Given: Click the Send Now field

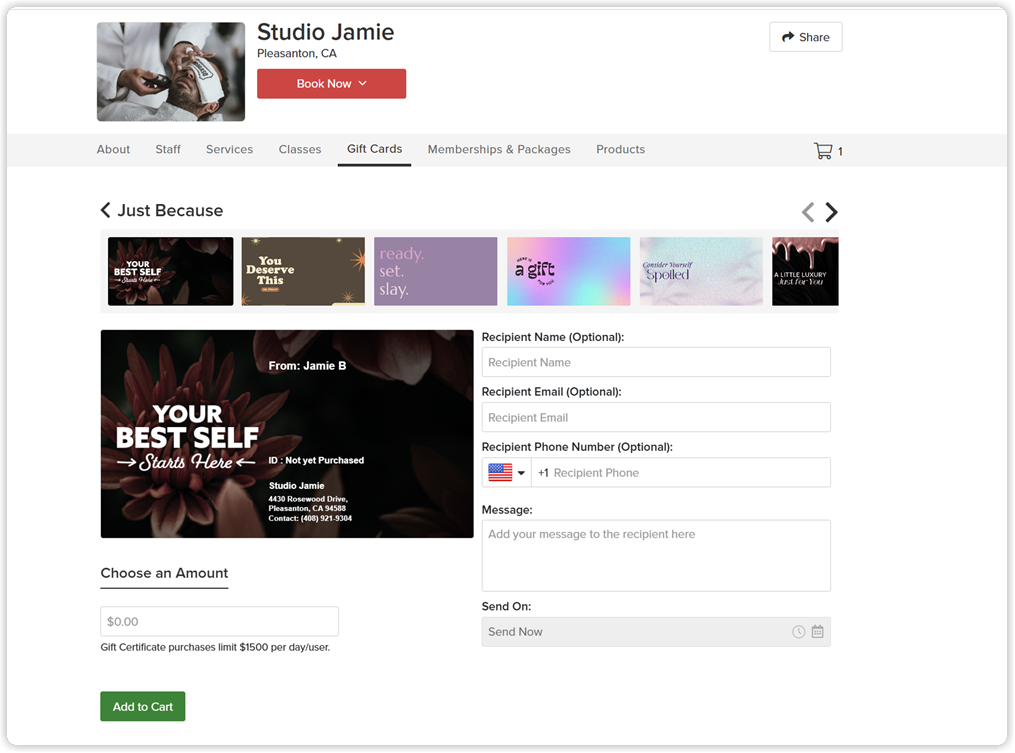Looking at the screenshot, I should click(656, 632).
